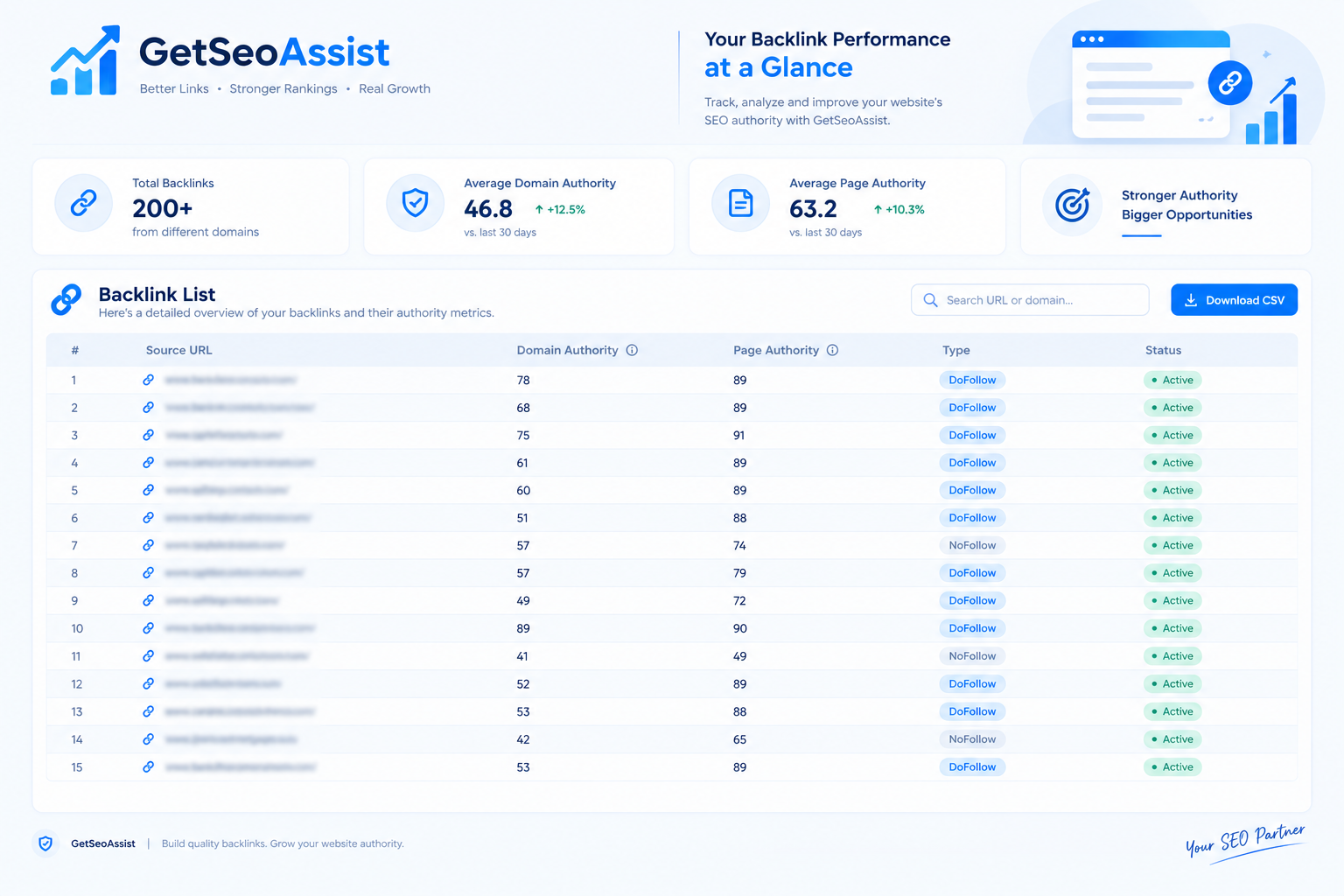Click the 200+ total backlinks figure
Image resolution: width=1344 pixels, height=896 pixels.
tap(162, 208)
